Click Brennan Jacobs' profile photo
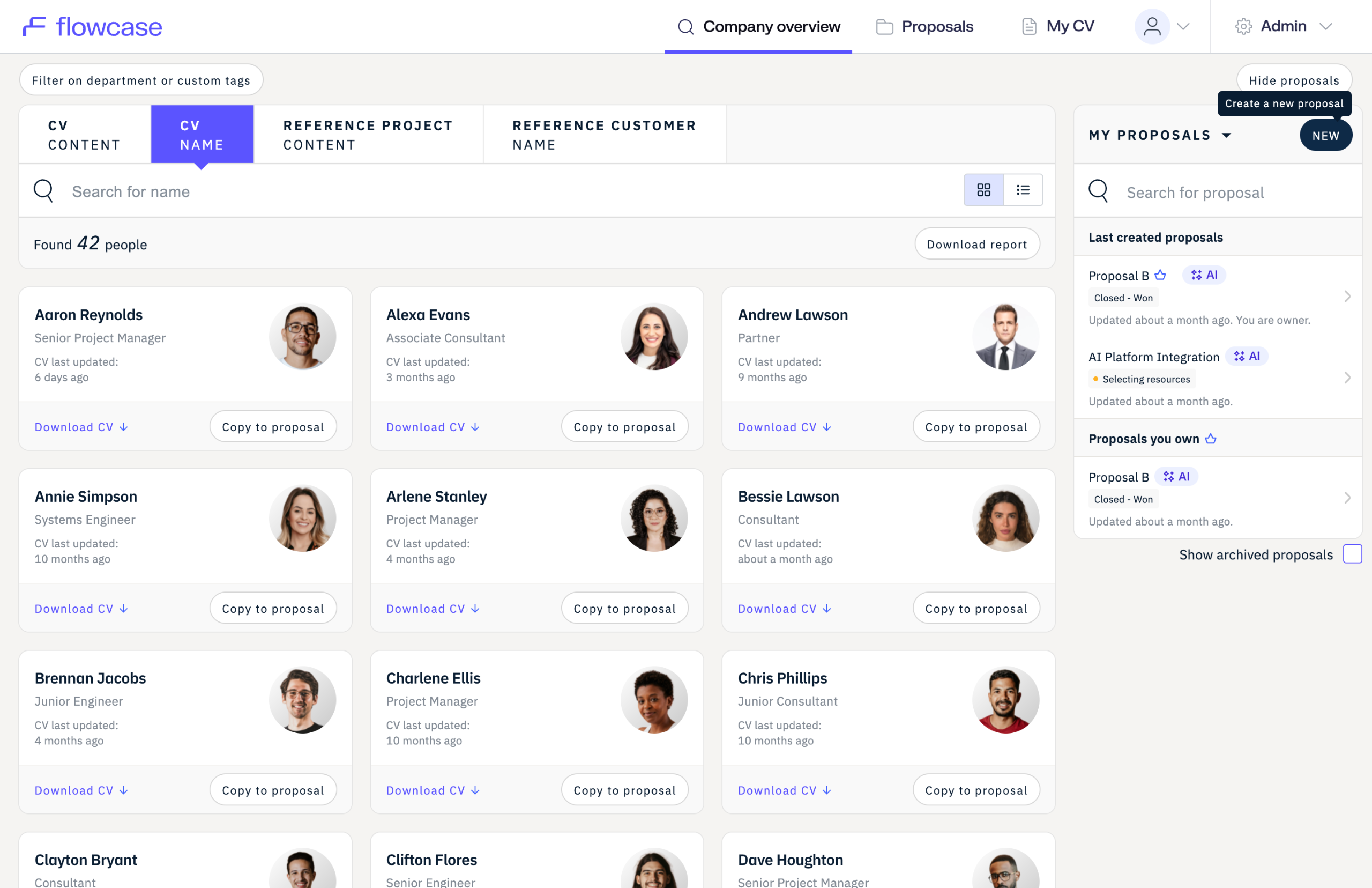This screenshot has width=1372, height=888. point(302,700)
